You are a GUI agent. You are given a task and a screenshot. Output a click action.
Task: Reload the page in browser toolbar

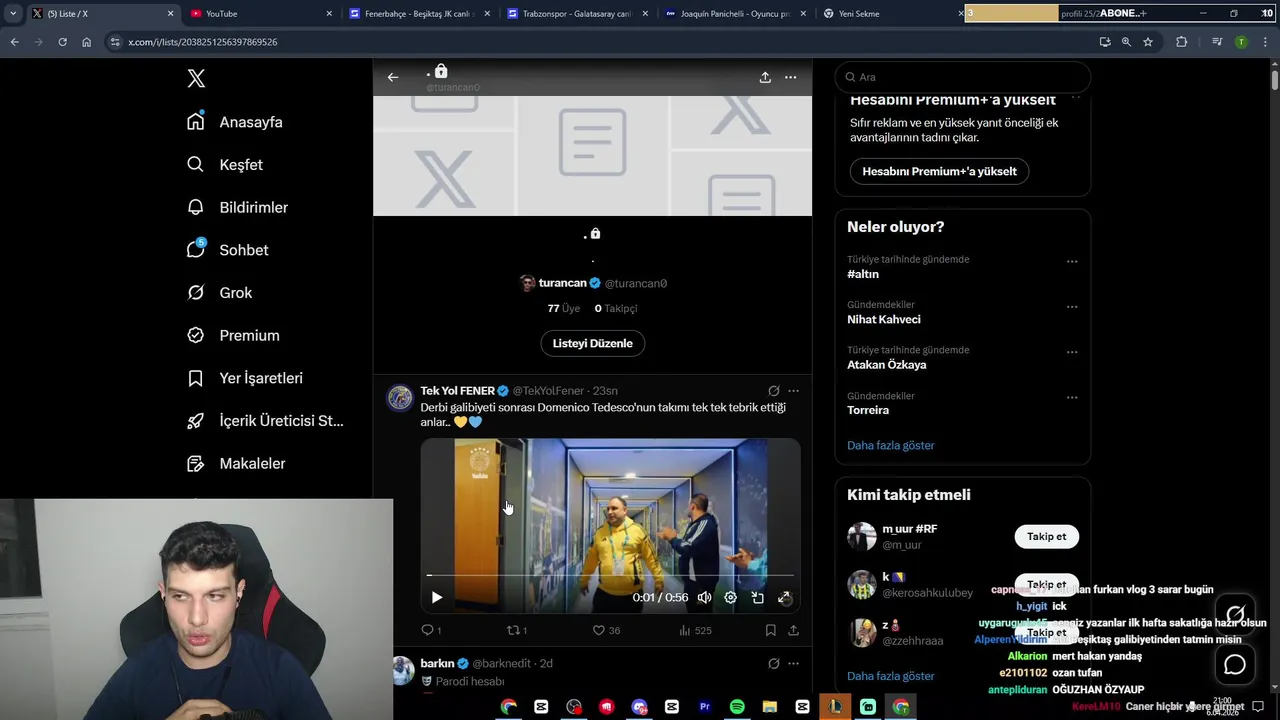click(x=62, y=42)
